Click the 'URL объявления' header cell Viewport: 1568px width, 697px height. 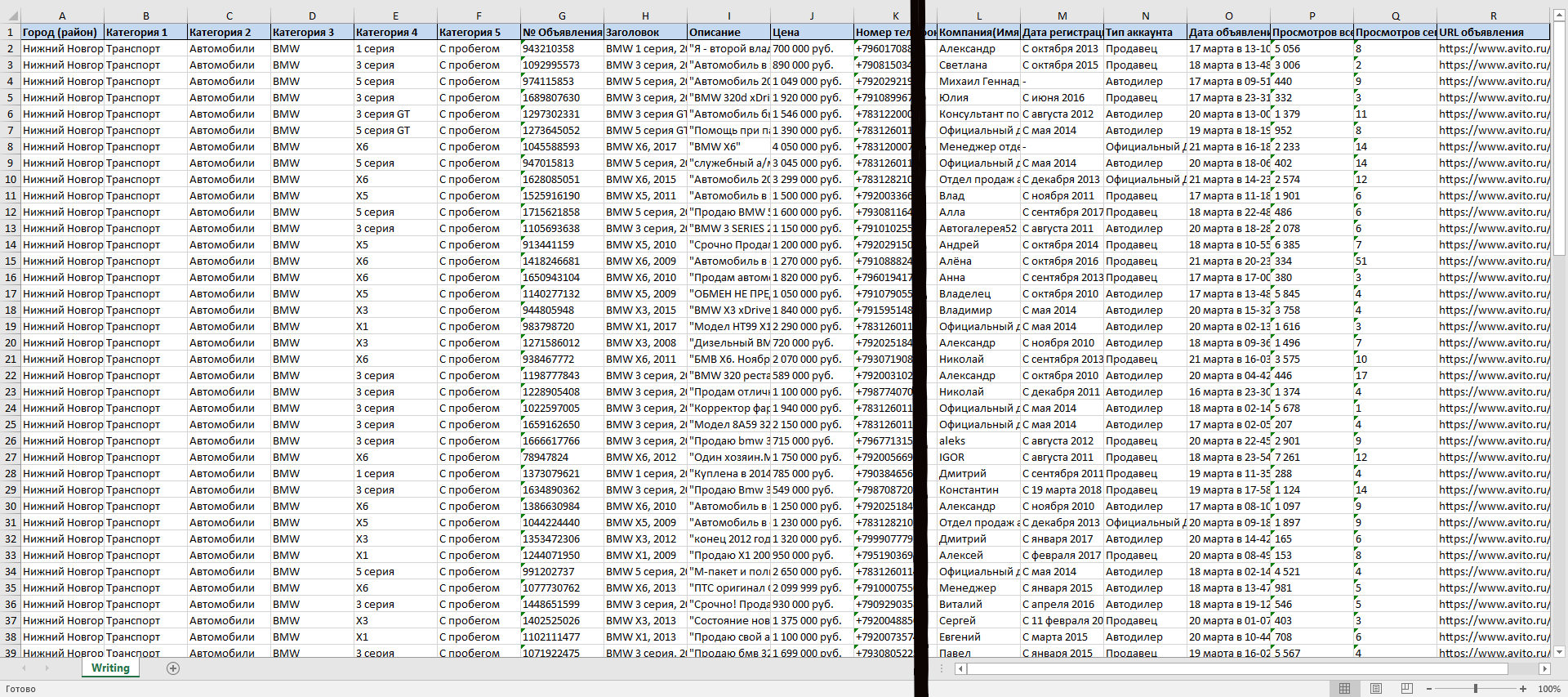click(1493, 32)
